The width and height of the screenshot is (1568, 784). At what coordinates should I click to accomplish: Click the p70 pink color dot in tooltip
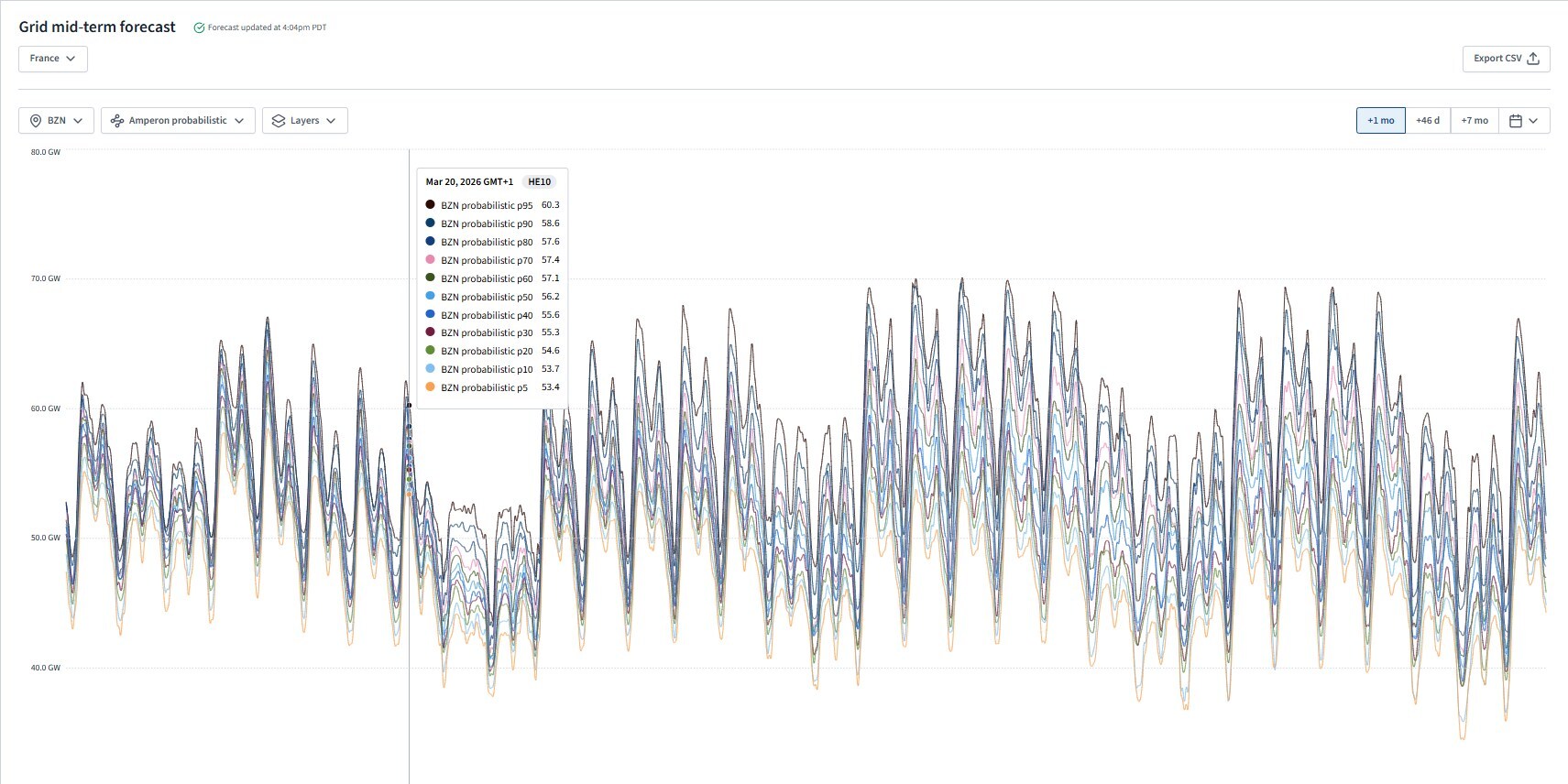point(430,259)
